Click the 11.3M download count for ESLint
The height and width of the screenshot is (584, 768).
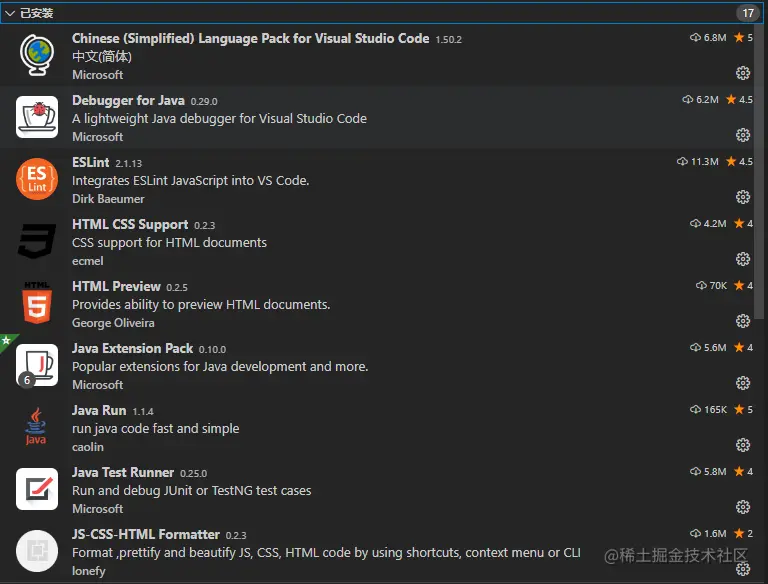click(698, 162)
